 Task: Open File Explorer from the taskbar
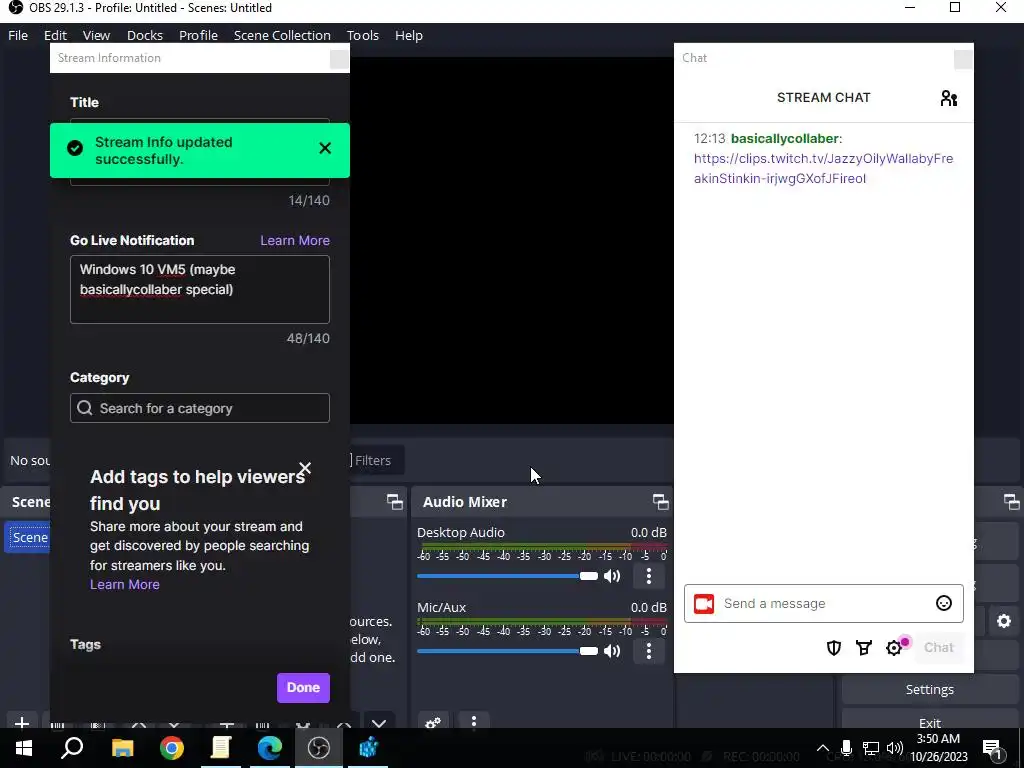click(122, 748)
